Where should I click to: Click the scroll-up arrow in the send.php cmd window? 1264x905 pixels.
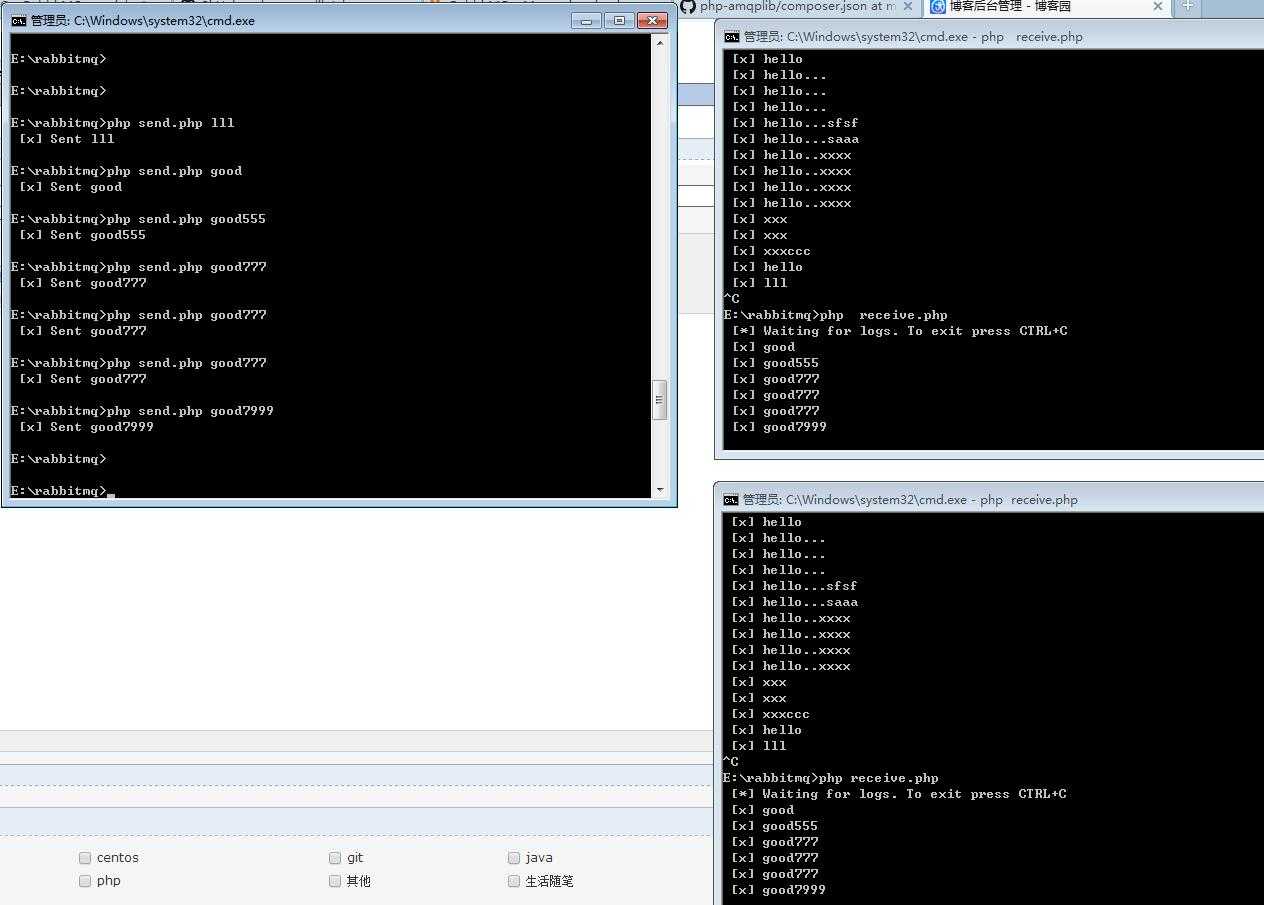coord(660,43)
